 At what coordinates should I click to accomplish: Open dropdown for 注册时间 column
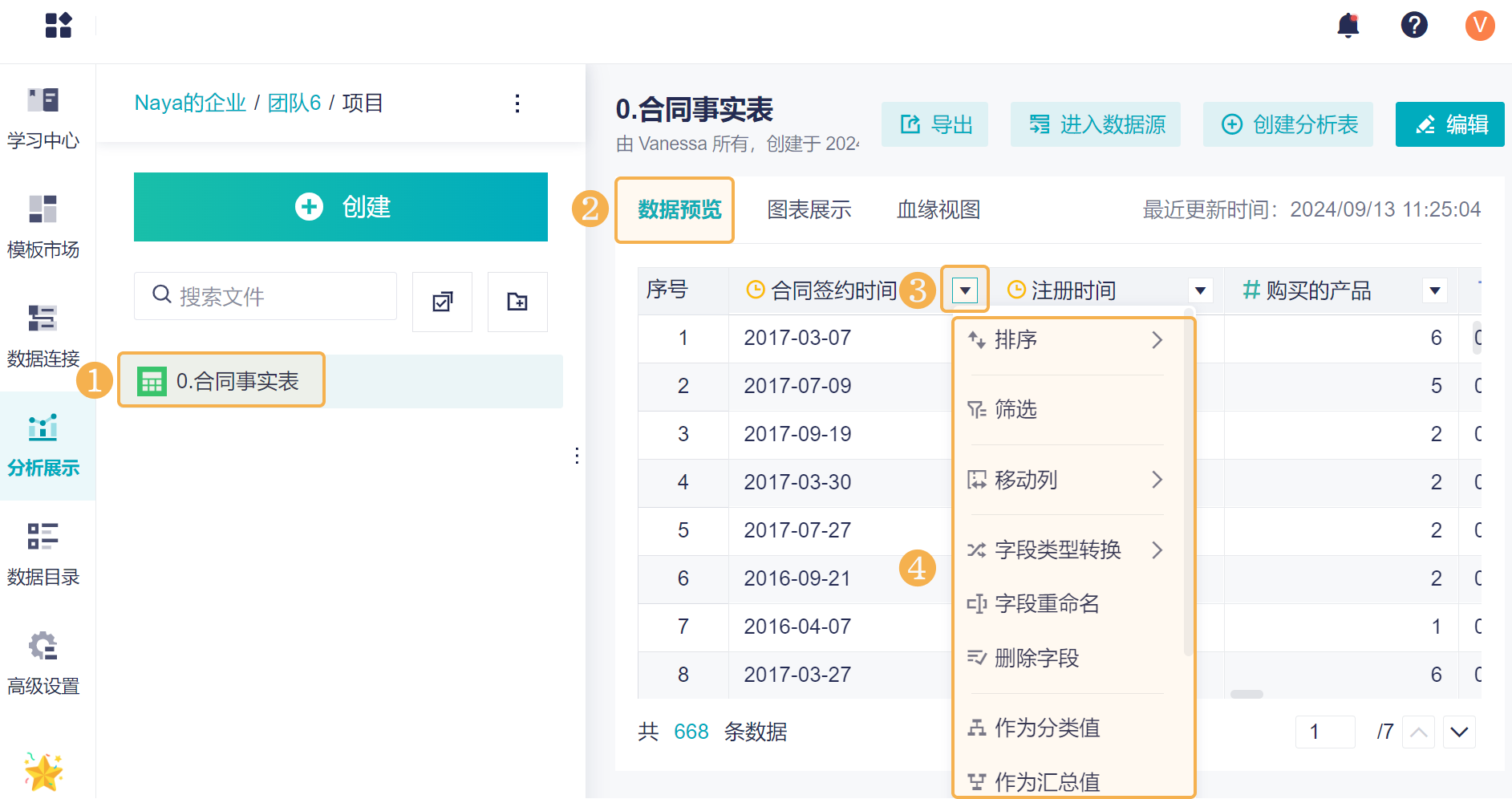(x=1200, y=290)
